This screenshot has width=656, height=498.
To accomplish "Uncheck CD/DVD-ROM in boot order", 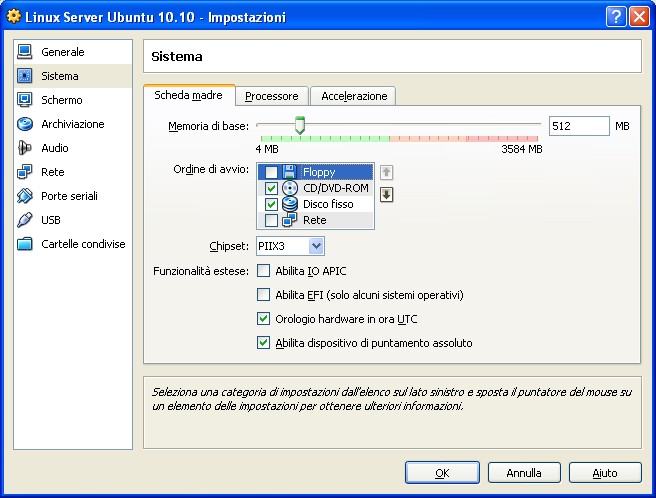I will [x=271, y=188].
